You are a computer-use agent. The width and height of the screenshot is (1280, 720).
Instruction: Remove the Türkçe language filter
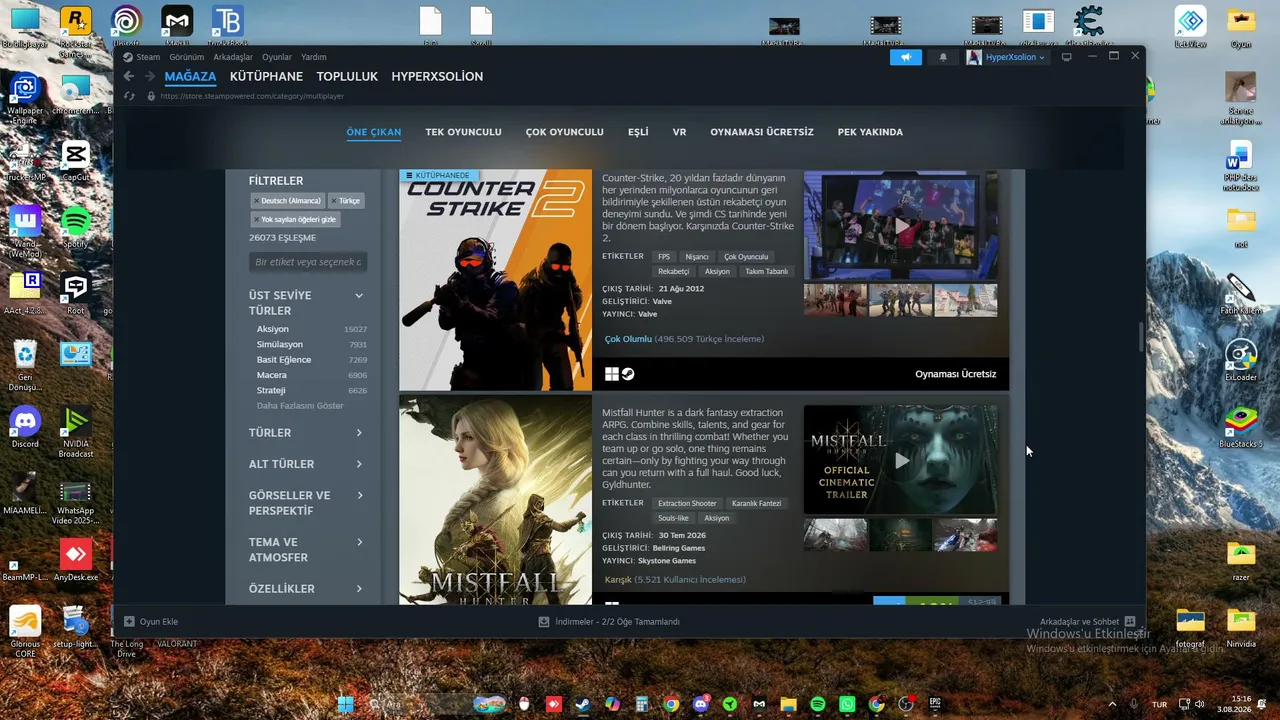(334, 201)
